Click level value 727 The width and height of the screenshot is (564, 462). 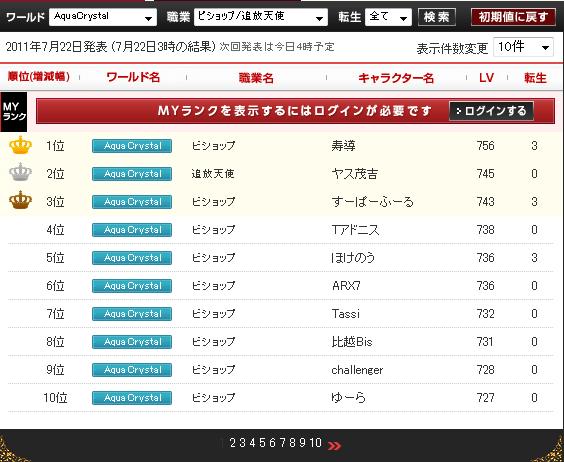pos(486,398)
